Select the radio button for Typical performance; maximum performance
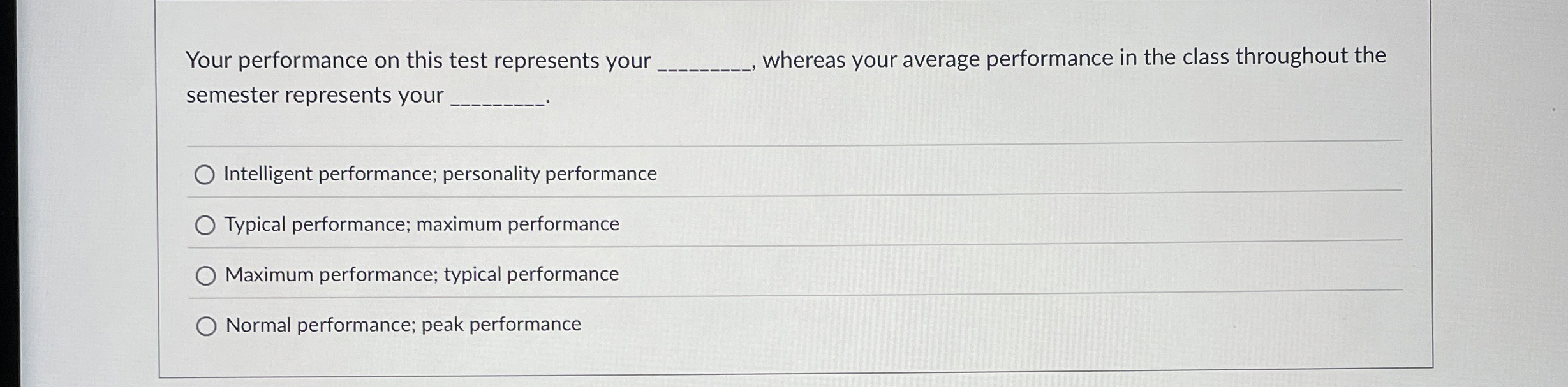The image size is (1568, 387). point(205,224)
